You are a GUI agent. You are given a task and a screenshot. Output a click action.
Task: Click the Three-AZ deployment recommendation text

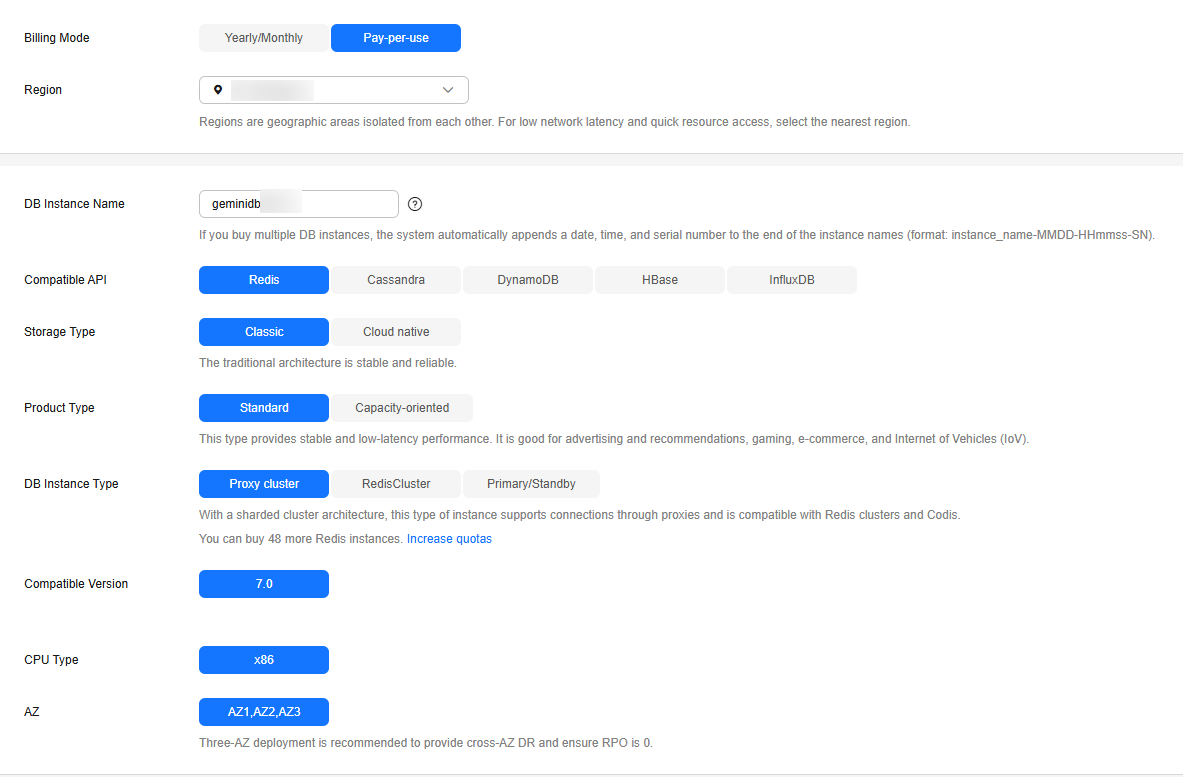(426, 743)
